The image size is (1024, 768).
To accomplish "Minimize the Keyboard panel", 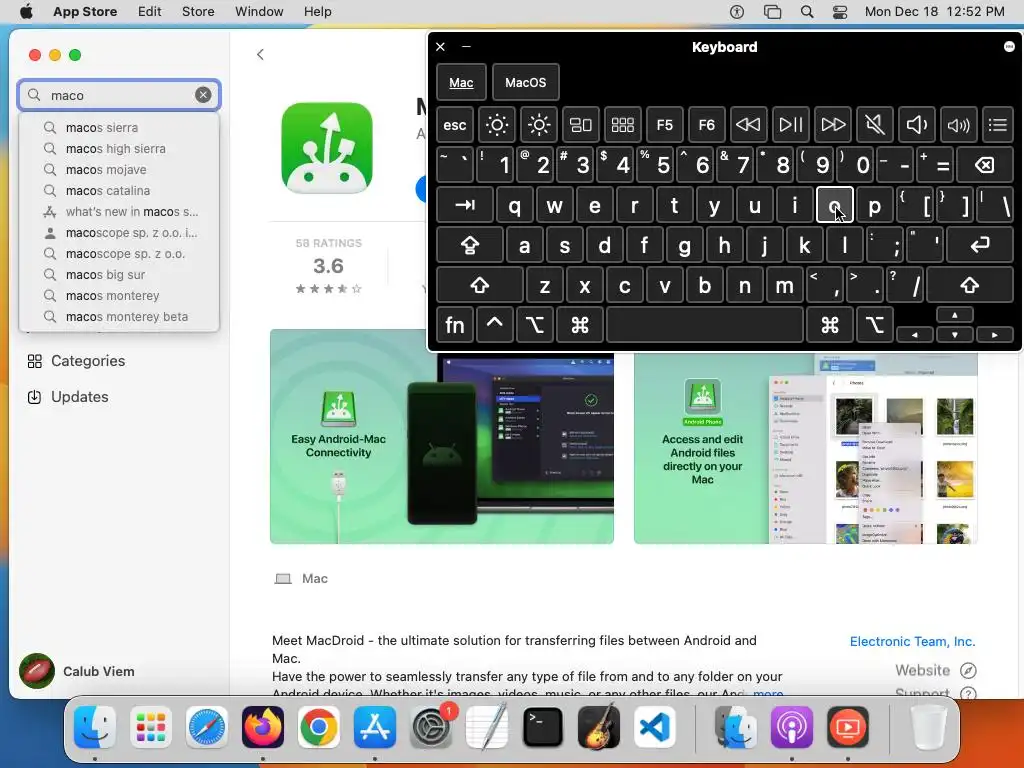I will coord(466,46).
